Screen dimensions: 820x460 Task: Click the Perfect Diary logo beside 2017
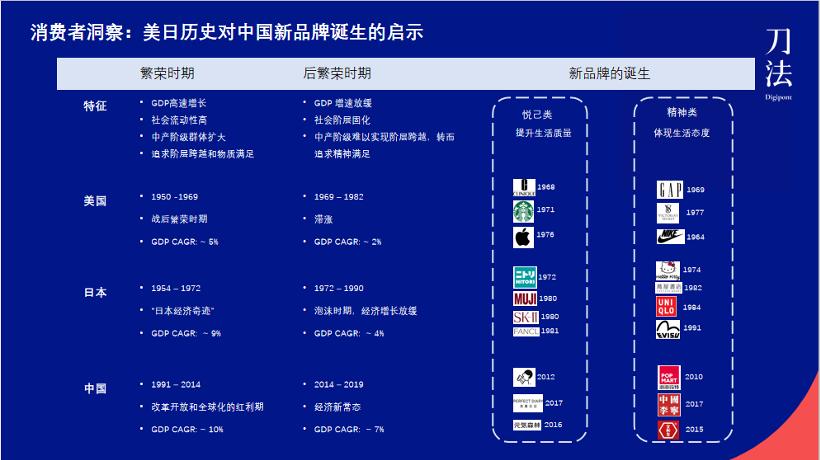click(x=528, y=403)
